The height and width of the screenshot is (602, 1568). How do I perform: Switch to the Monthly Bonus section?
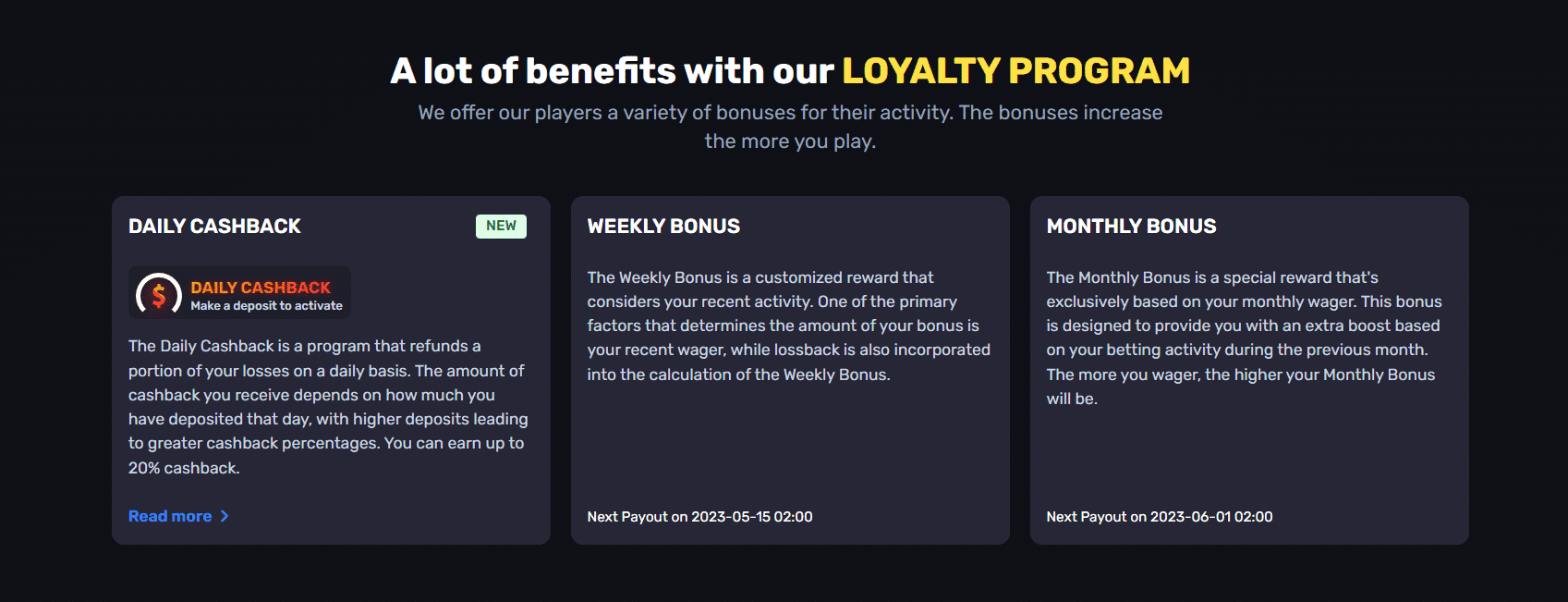pos(1248,368)
